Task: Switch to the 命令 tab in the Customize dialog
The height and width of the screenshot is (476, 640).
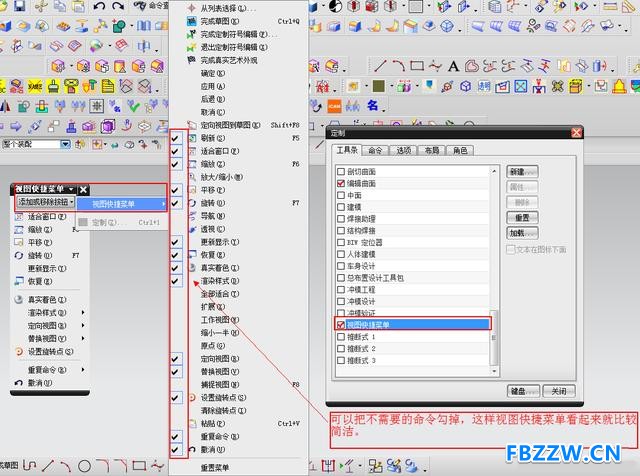Action: click(375, 151)
